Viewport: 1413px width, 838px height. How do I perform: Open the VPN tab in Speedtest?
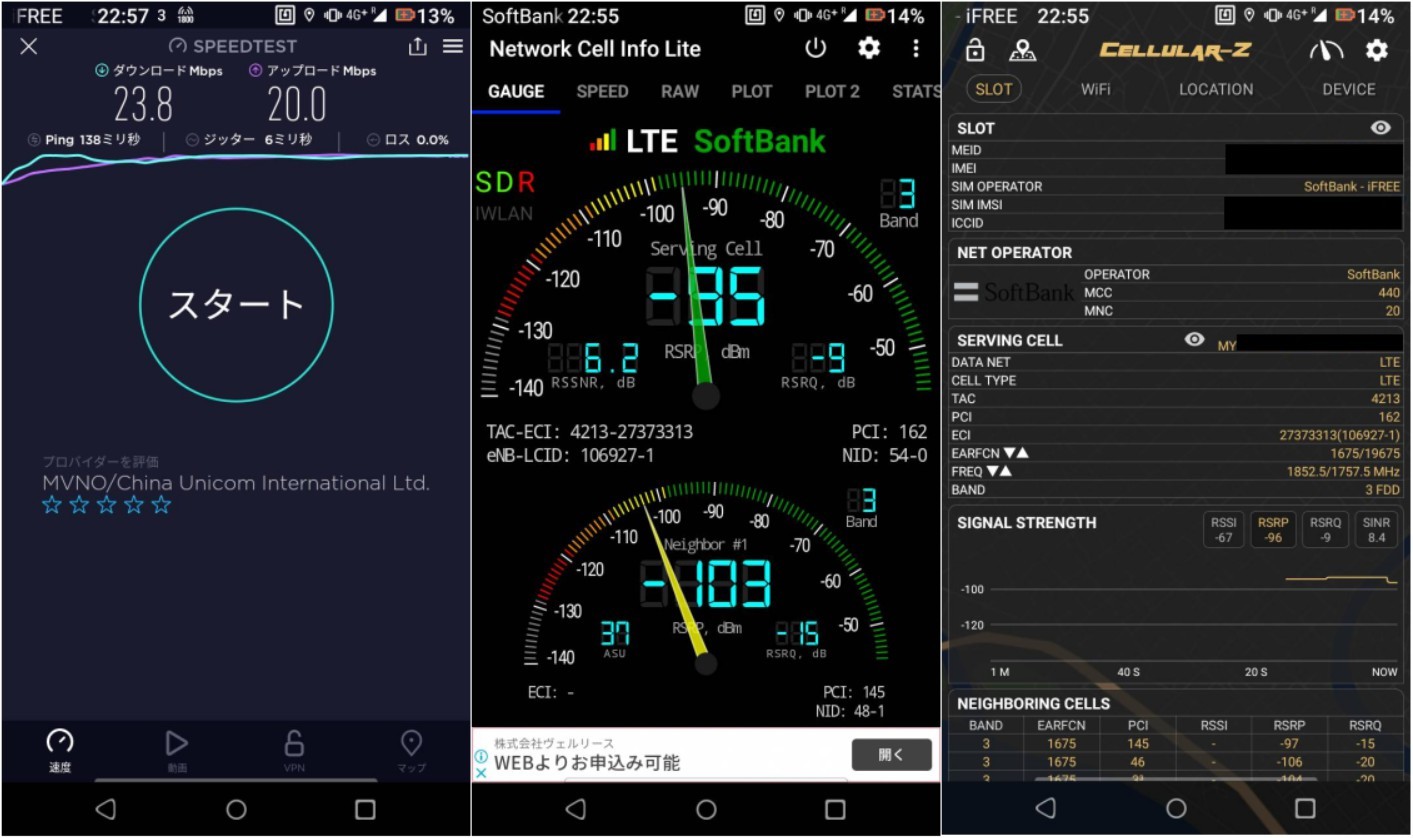coord(294,749)
